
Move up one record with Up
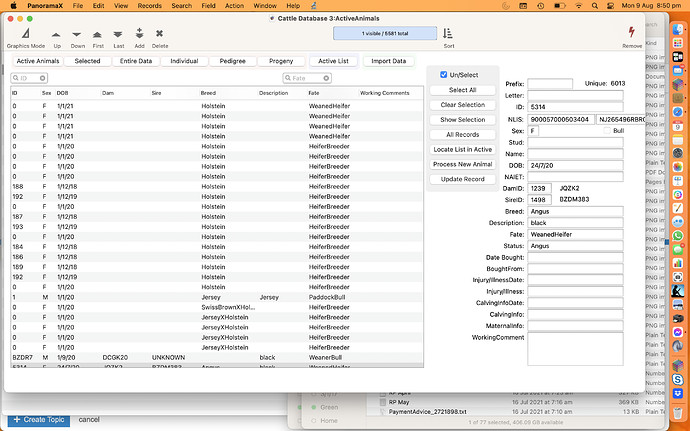click(x=56, y=38)
